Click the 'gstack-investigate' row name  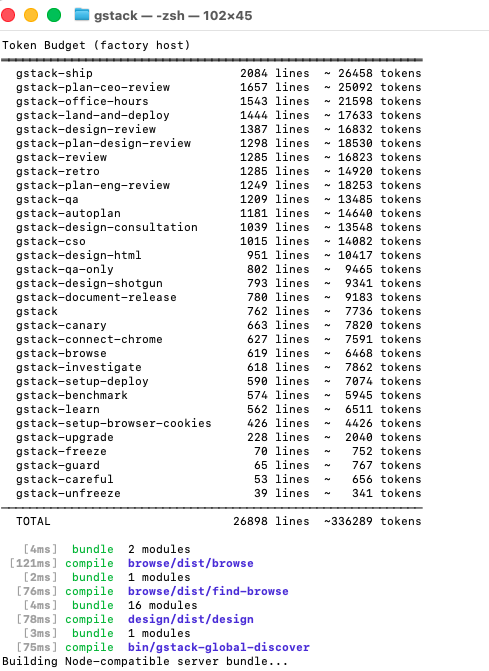(x=79, y=368)
